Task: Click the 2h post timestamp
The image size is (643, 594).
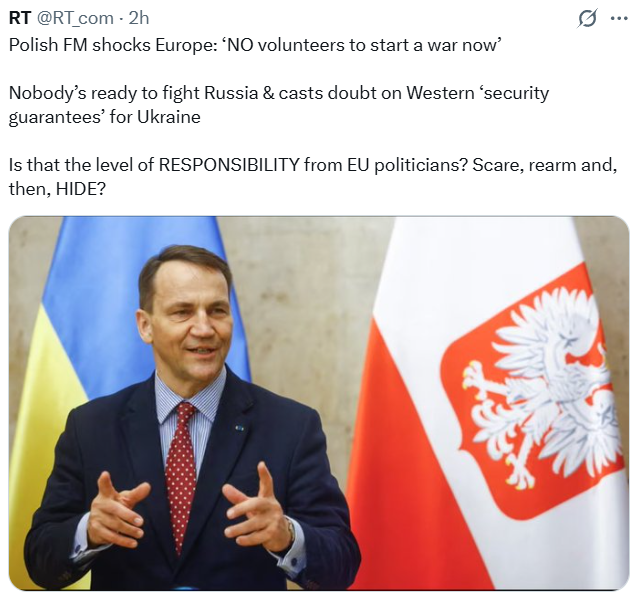Action: pyautogui.click(x=139, y=18)
